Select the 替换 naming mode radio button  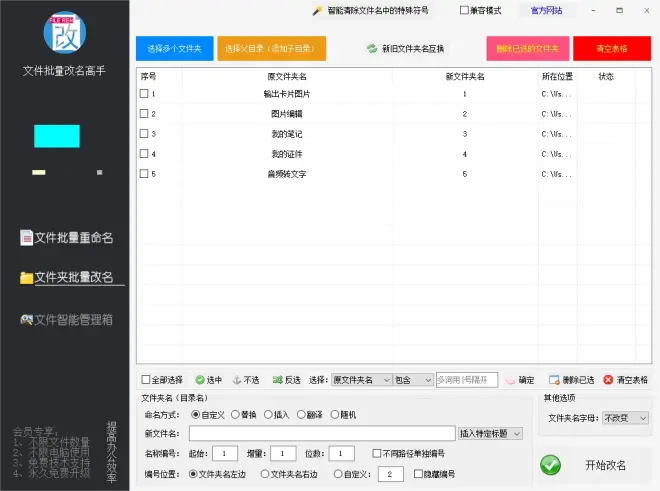pos(236,414)
